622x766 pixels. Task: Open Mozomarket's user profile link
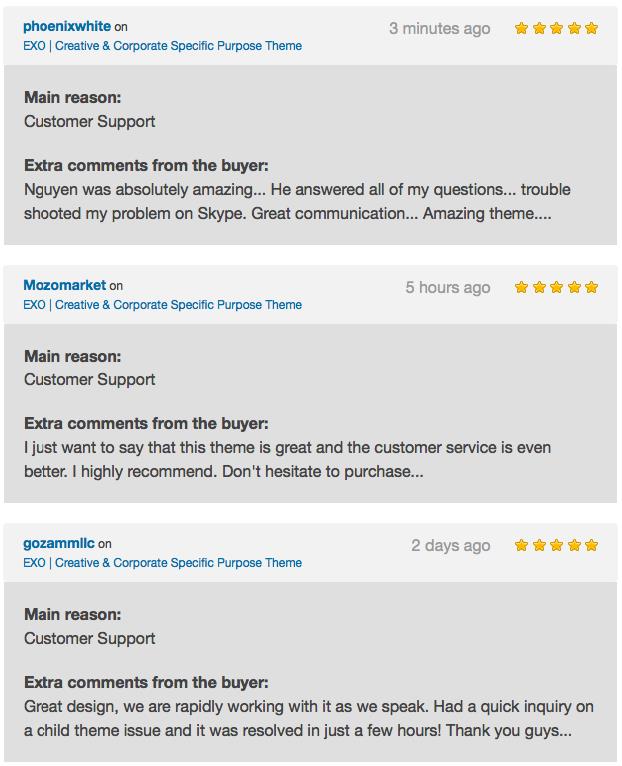pos(64,285)
